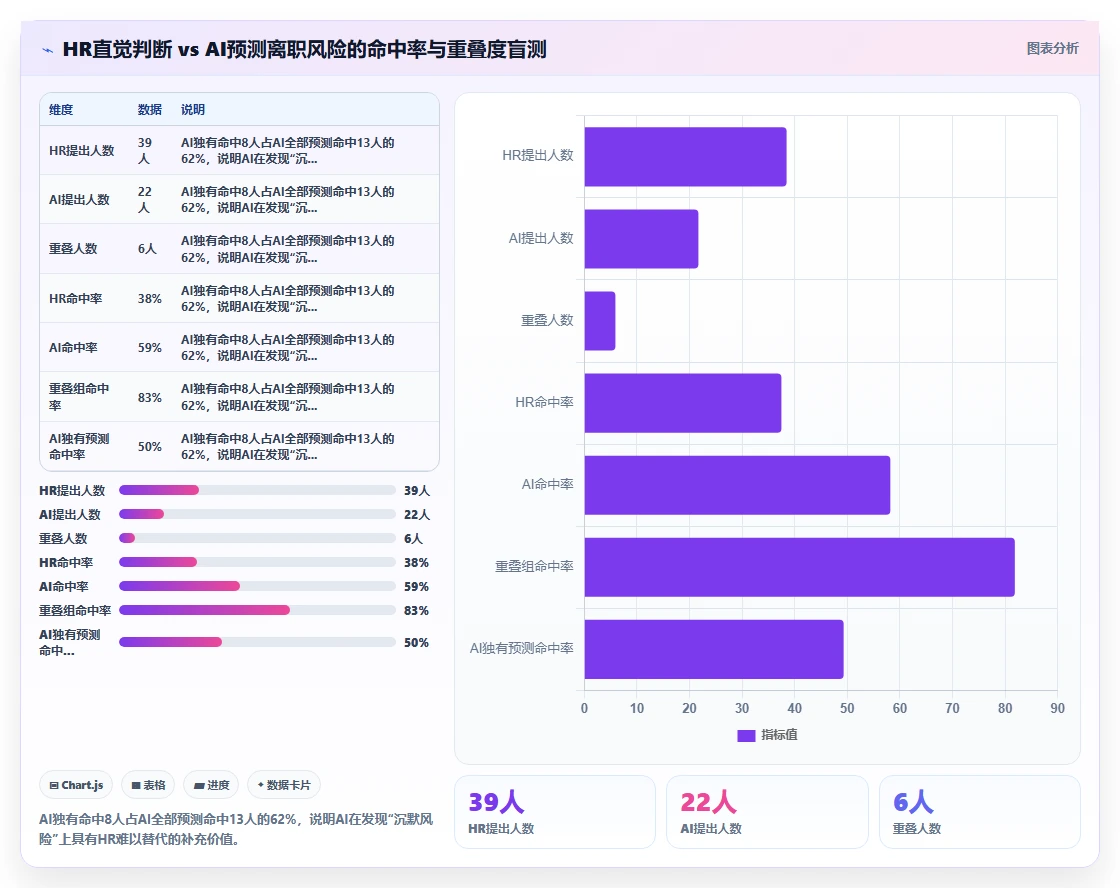The image size is (1120, 888).
Task: Click the 说明 text in the HR提出人数 row
Action: [288, 151]
